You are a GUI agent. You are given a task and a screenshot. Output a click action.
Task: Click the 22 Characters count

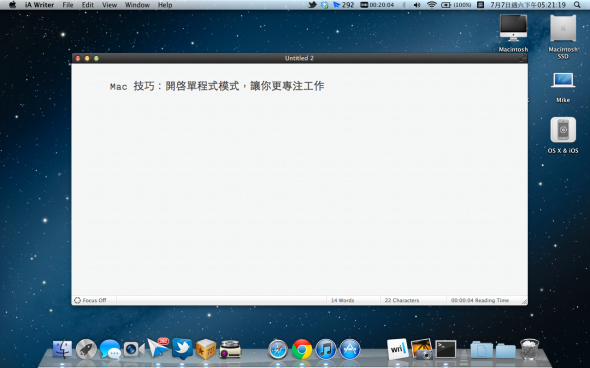tap(402, 300)
